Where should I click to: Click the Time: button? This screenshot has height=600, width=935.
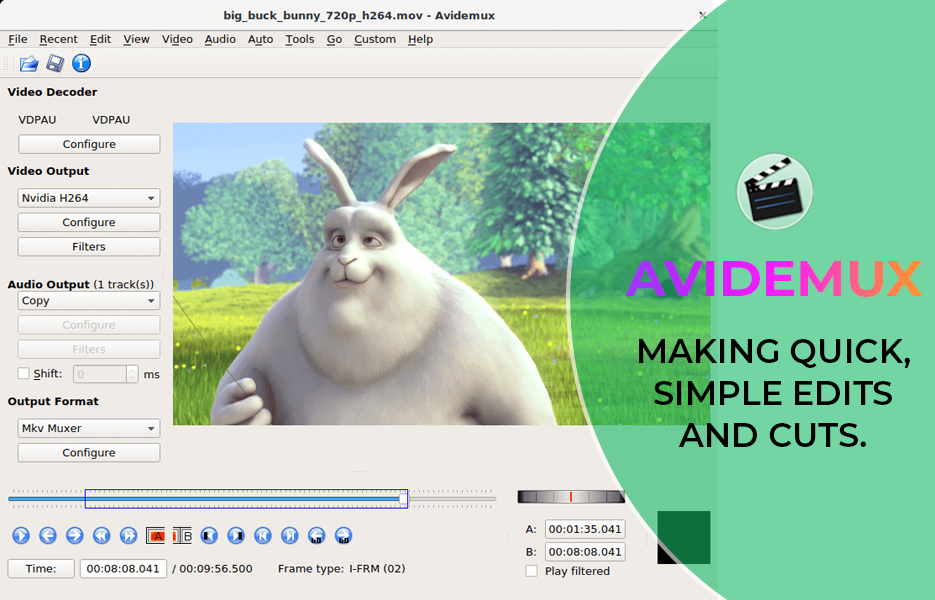41,569
